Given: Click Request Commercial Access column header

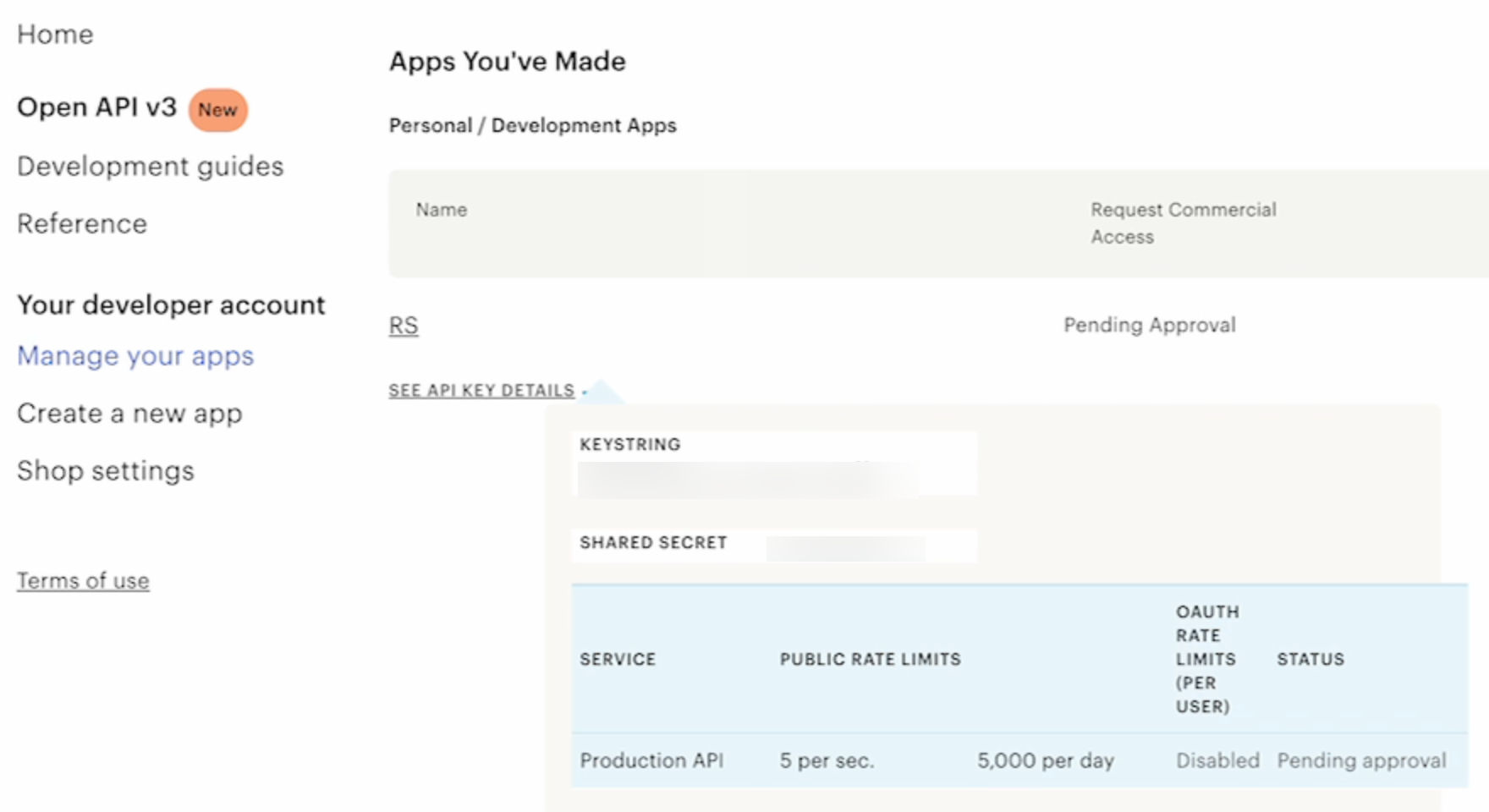Looking at the screenshot, I should [x=1182, y=223].
